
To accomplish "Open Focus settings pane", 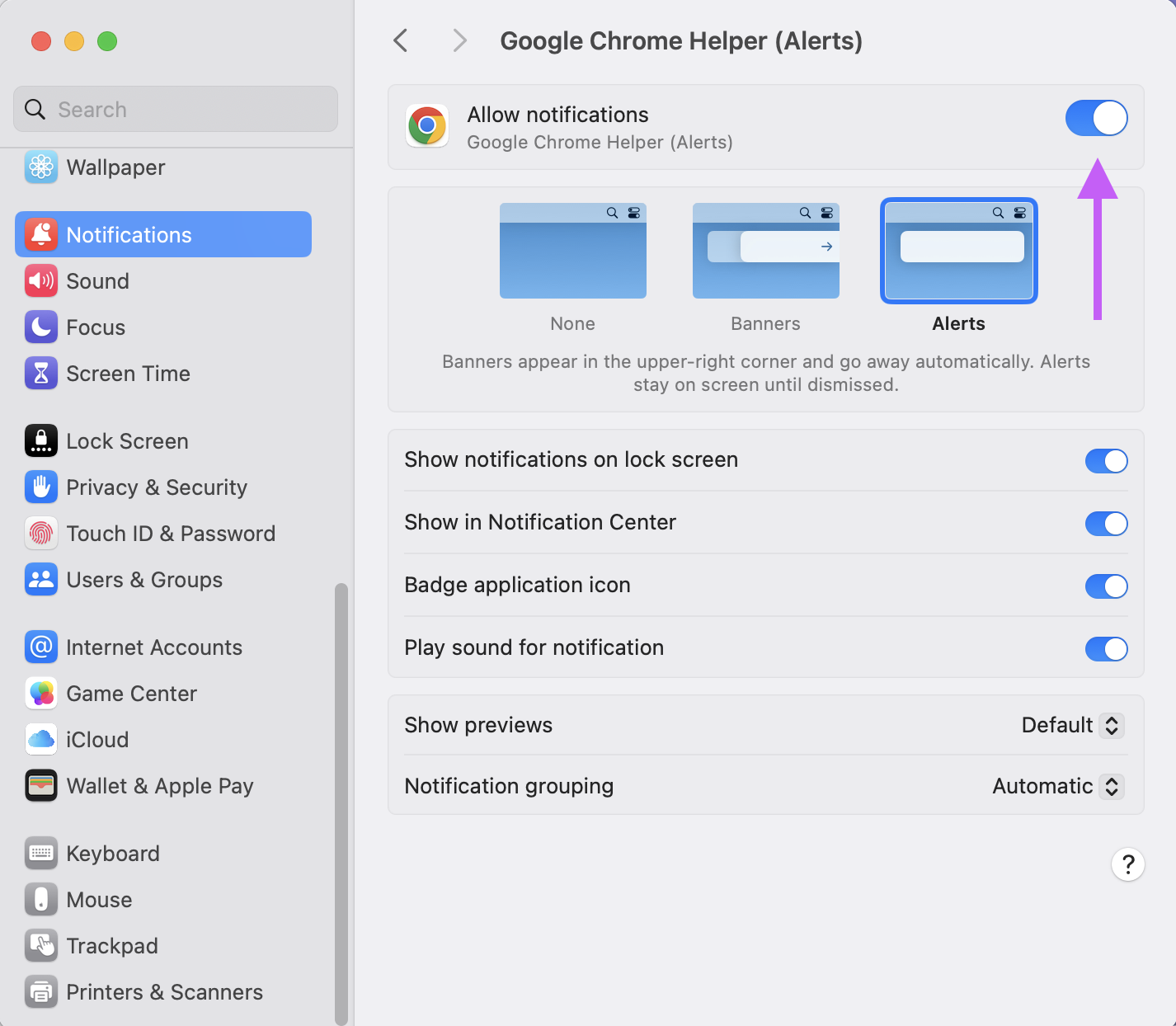I will (163, 327).
